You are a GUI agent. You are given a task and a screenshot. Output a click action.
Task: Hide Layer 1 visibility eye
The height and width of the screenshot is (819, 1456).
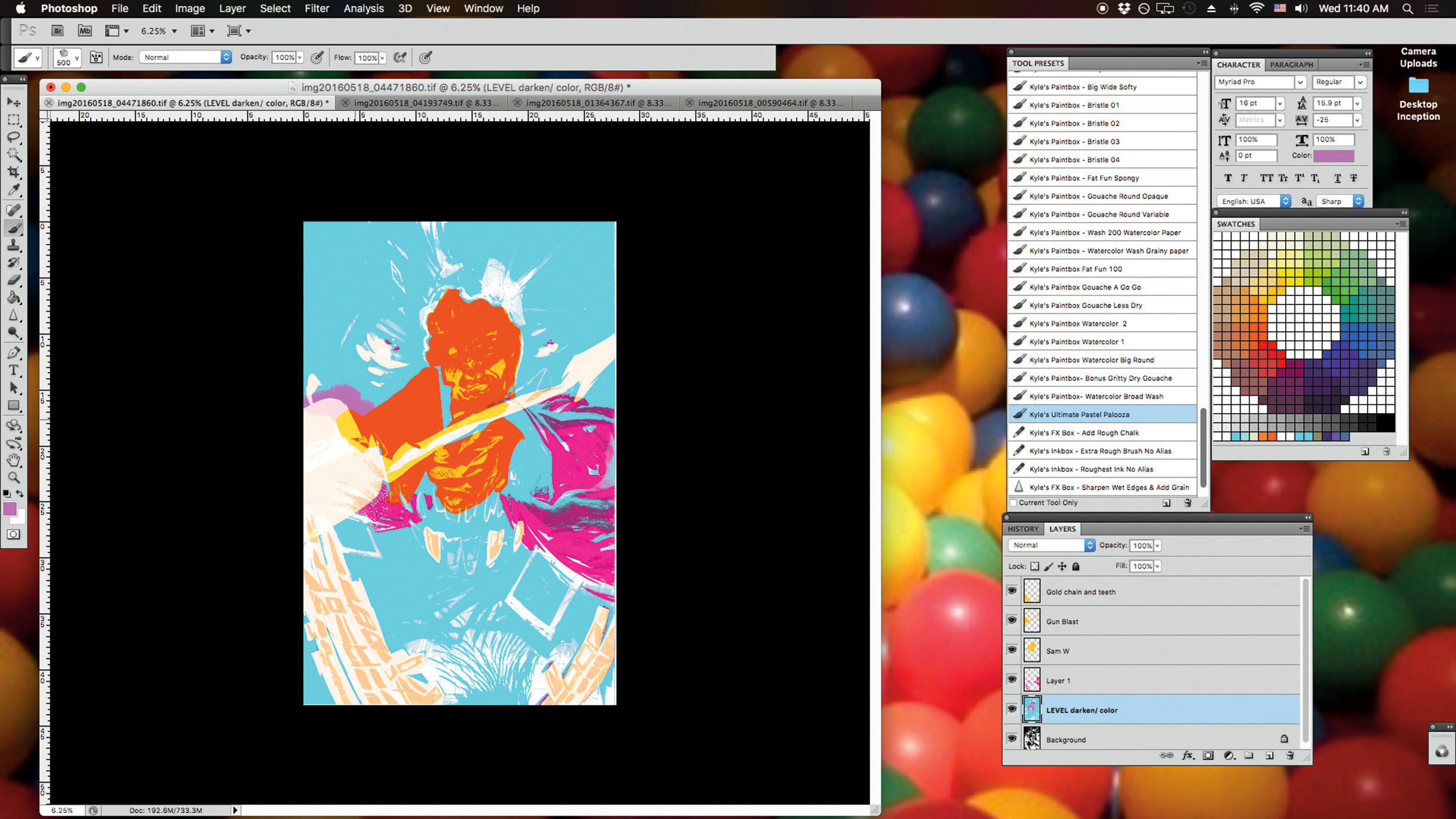pos(1012,680)
